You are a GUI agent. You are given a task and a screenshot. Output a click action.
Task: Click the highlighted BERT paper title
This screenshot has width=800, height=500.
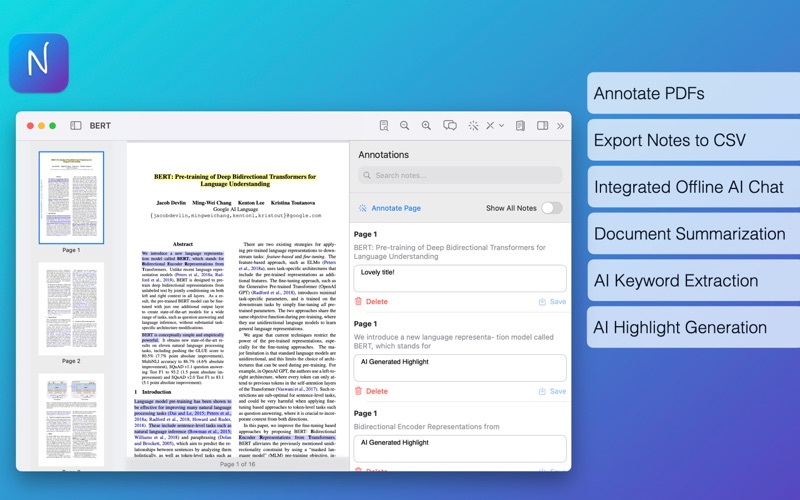click(235, 180)
